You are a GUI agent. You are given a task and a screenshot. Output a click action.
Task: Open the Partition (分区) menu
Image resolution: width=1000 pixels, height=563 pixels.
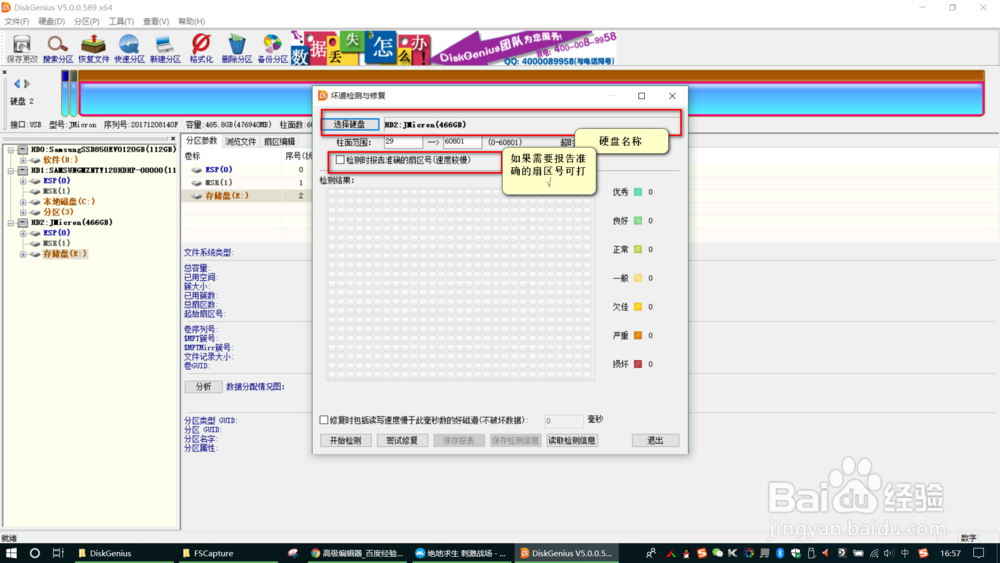tap(87, 21)
